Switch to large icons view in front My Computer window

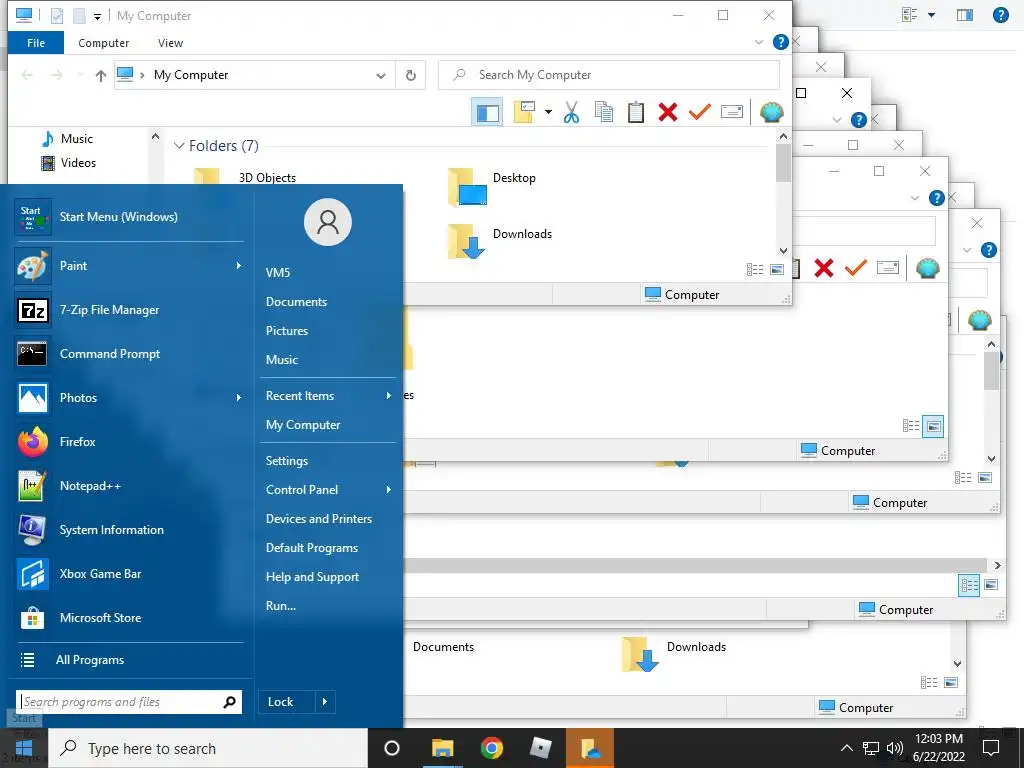pos(777,270)
